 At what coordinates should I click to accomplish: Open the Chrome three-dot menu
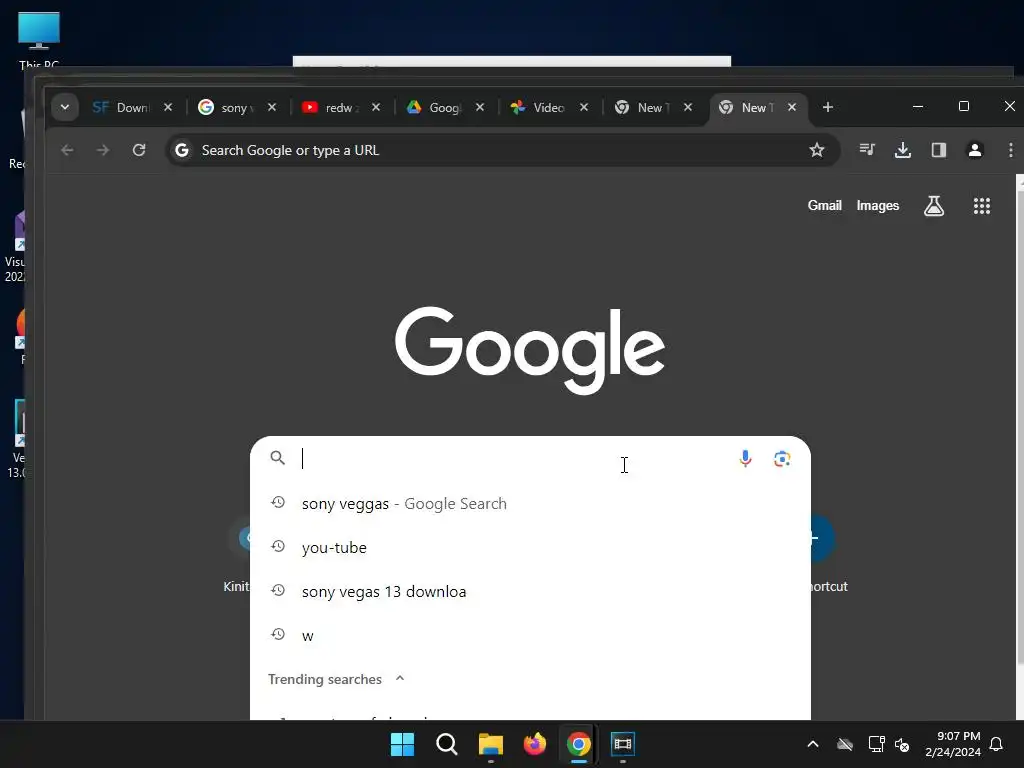coord(1010,150)
